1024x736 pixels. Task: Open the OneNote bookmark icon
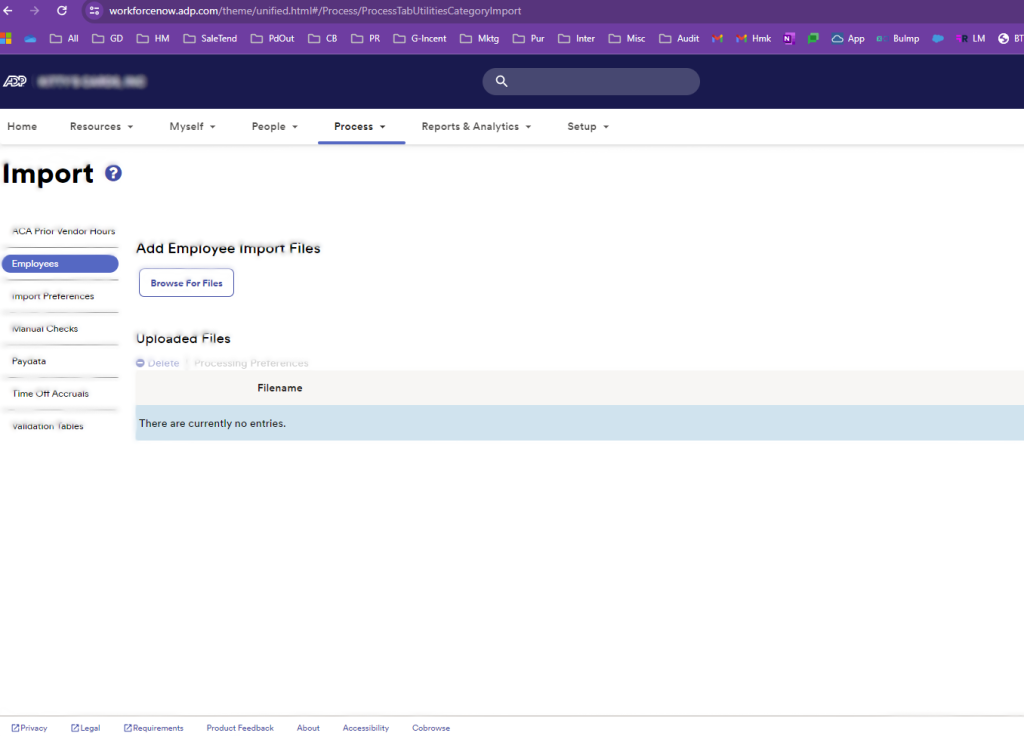[x=789, y=39]
